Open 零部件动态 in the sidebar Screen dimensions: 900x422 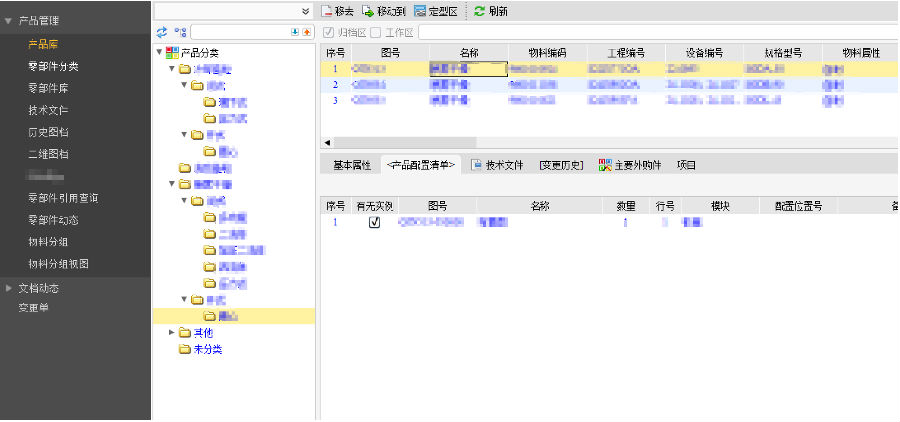pyautogui.click(x=53, y=220)
